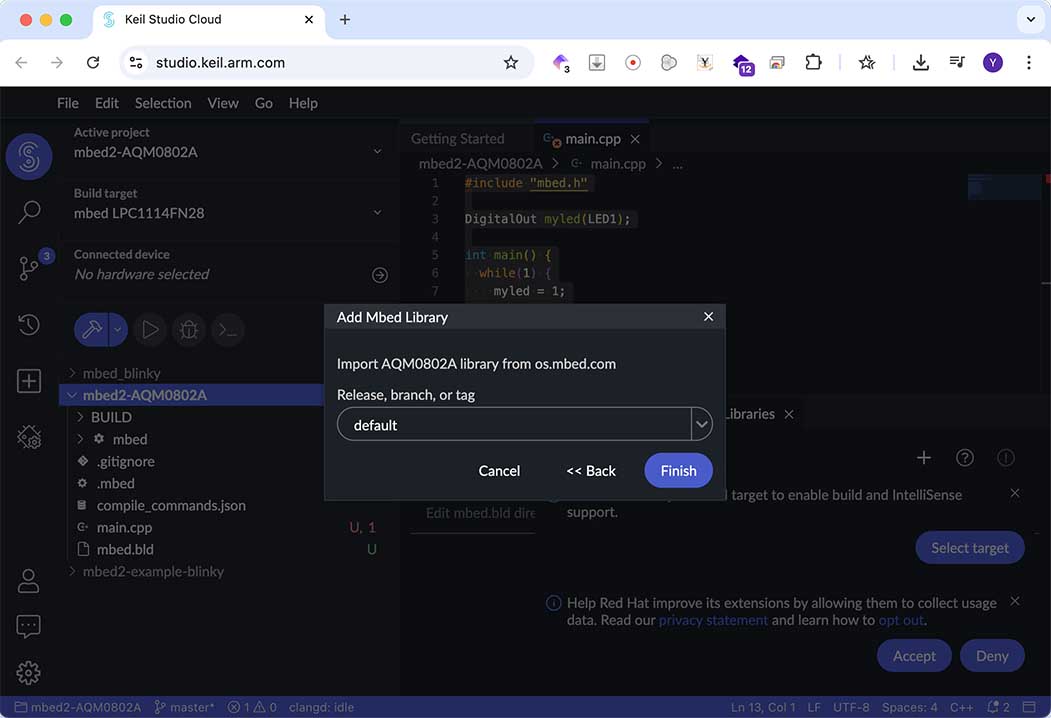Expand the Active project dropdown
The image size is (1051, 718).
(377, 152)
